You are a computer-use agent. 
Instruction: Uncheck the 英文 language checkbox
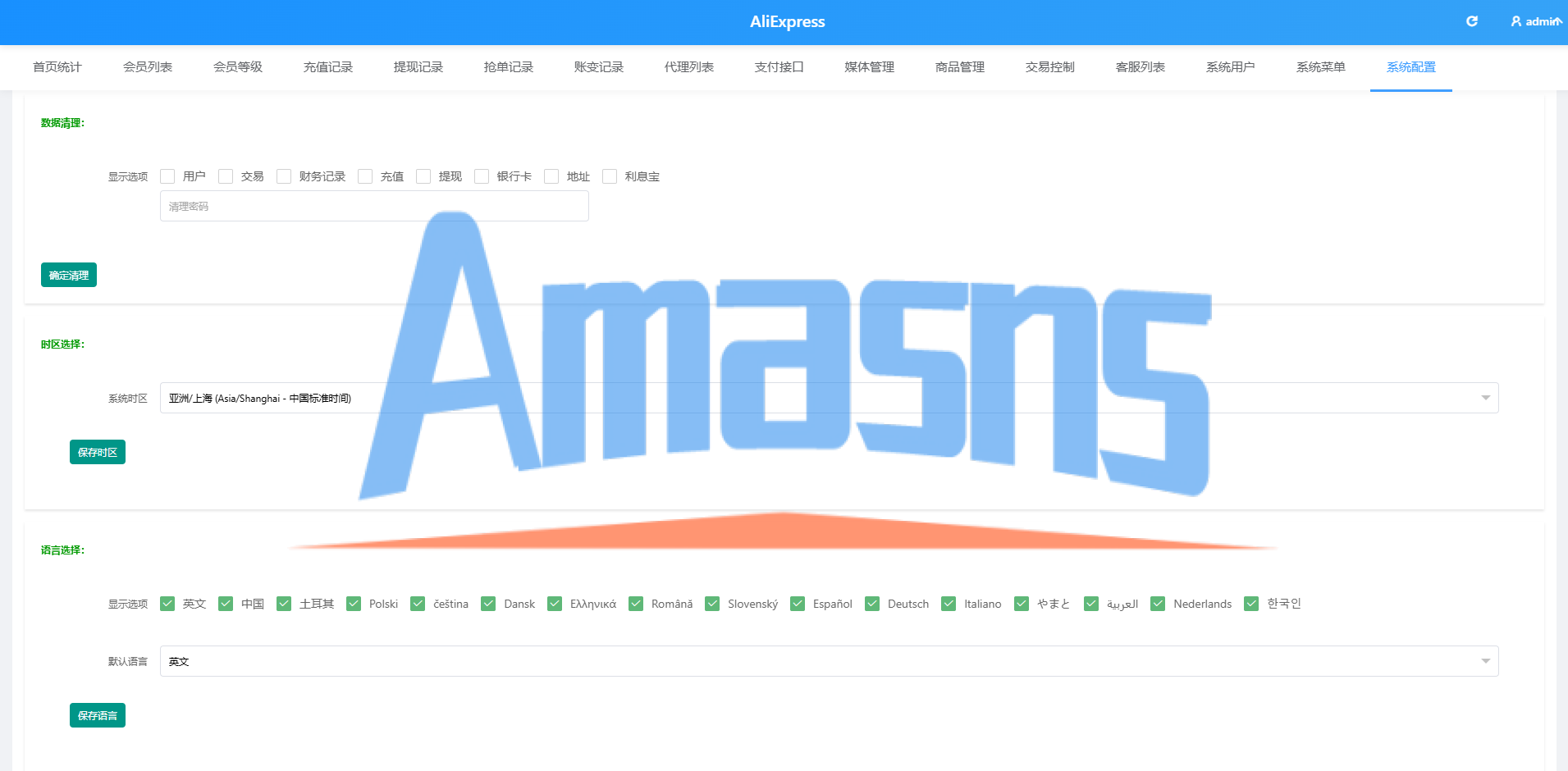tap(167, 604)
